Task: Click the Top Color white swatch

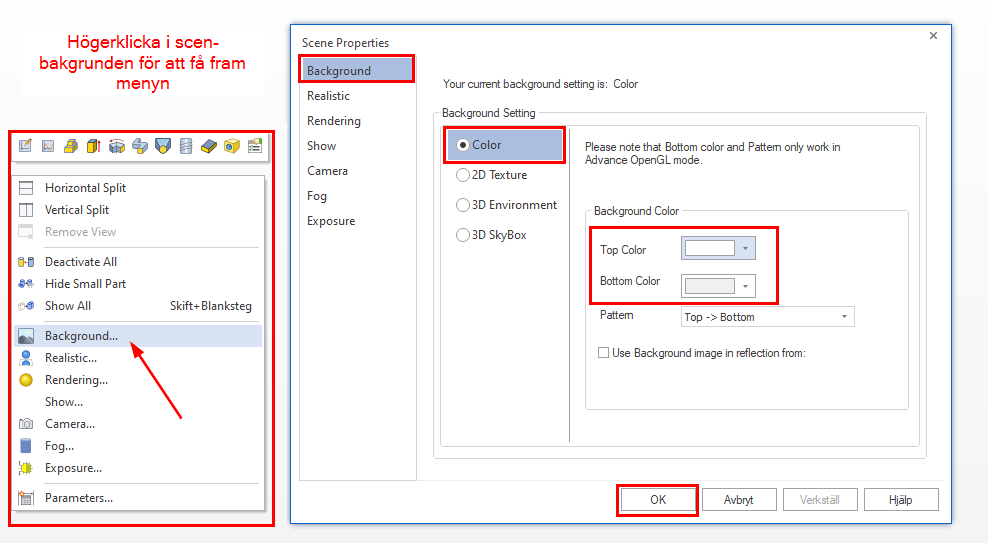Action: click(x=709, y=248)
